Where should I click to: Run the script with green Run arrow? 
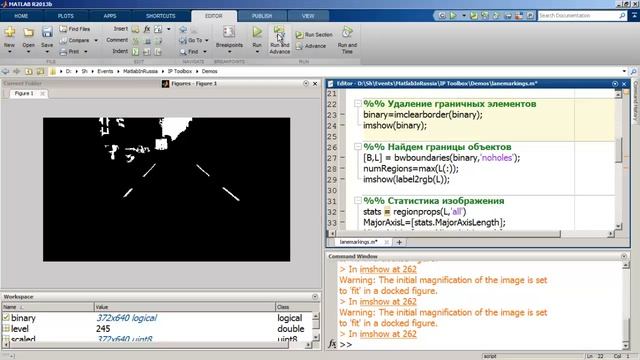(x=257, y=32)
